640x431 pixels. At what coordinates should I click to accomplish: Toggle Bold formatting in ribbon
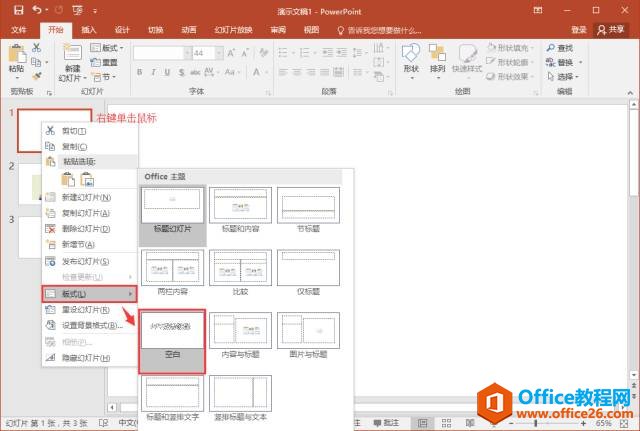[x=140, y=72]
